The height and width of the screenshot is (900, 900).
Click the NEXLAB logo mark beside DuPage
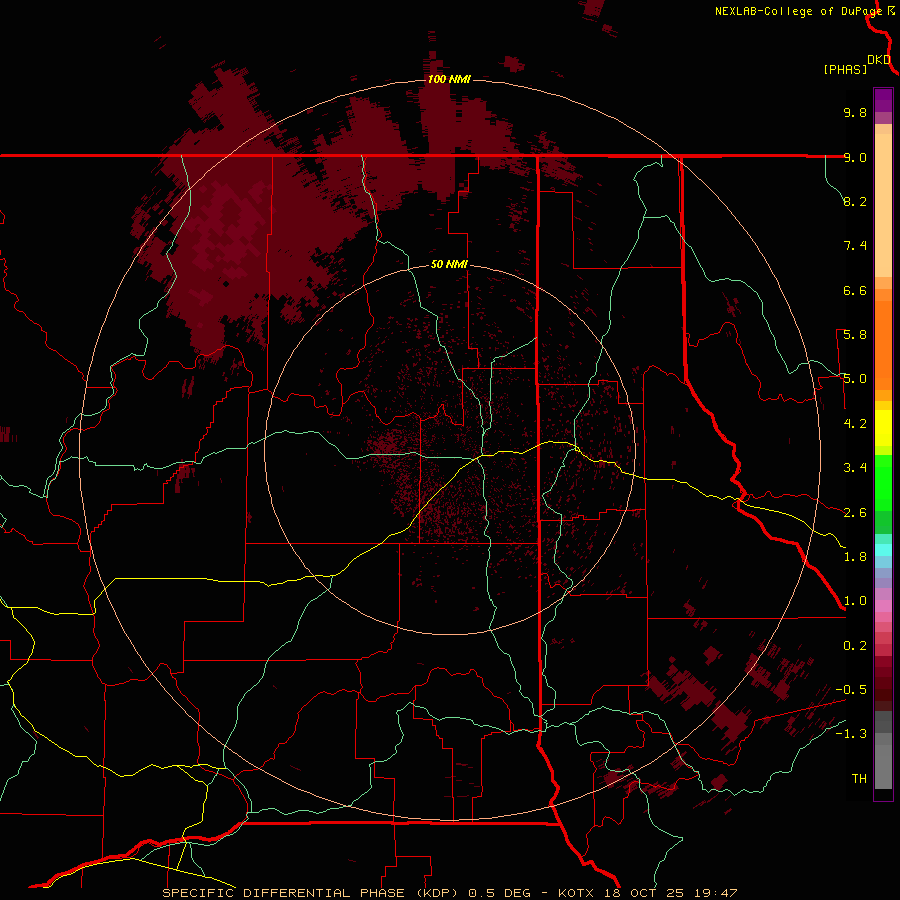pyautogui.click(x=891, y=11)
